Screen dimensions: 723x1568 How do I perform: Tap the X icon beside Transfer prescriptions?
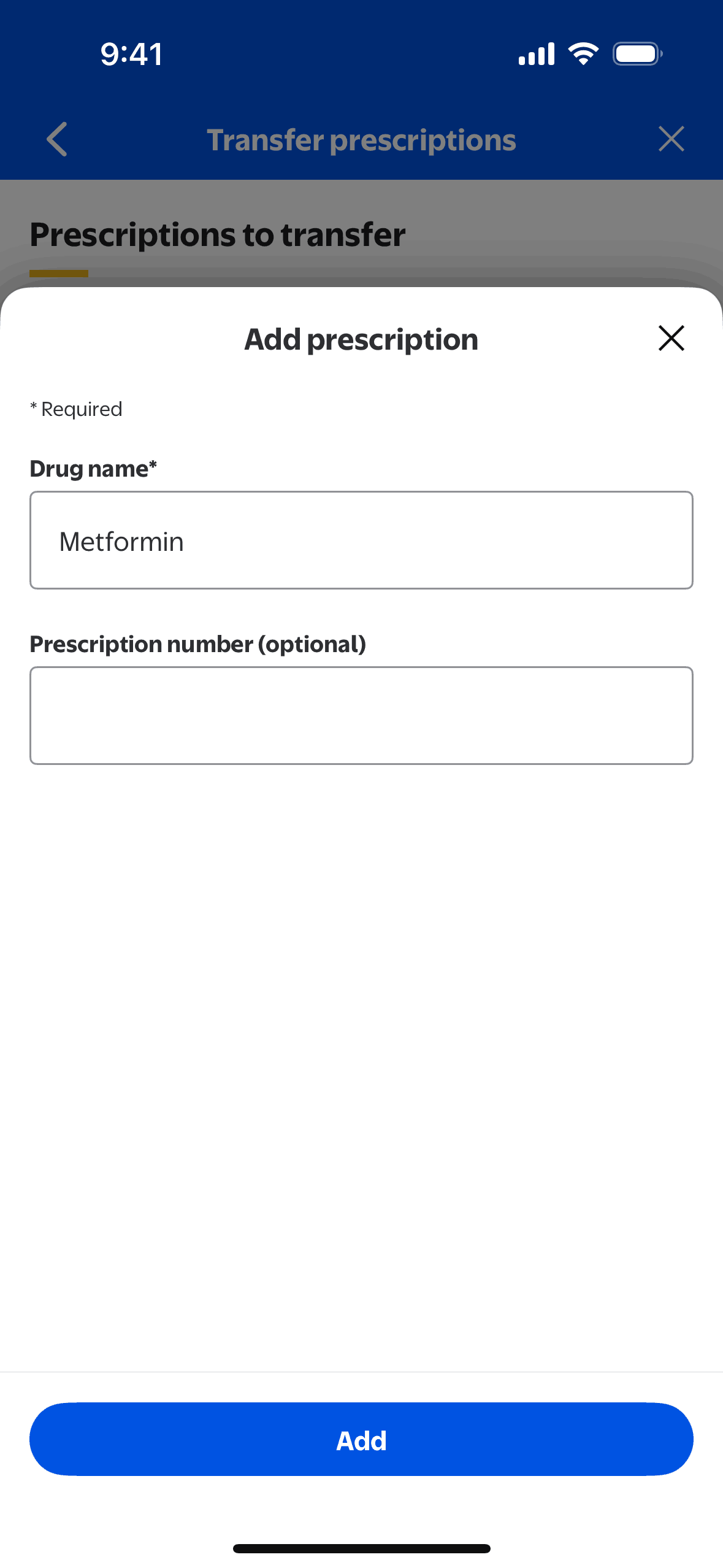click(x=671, y=139)
